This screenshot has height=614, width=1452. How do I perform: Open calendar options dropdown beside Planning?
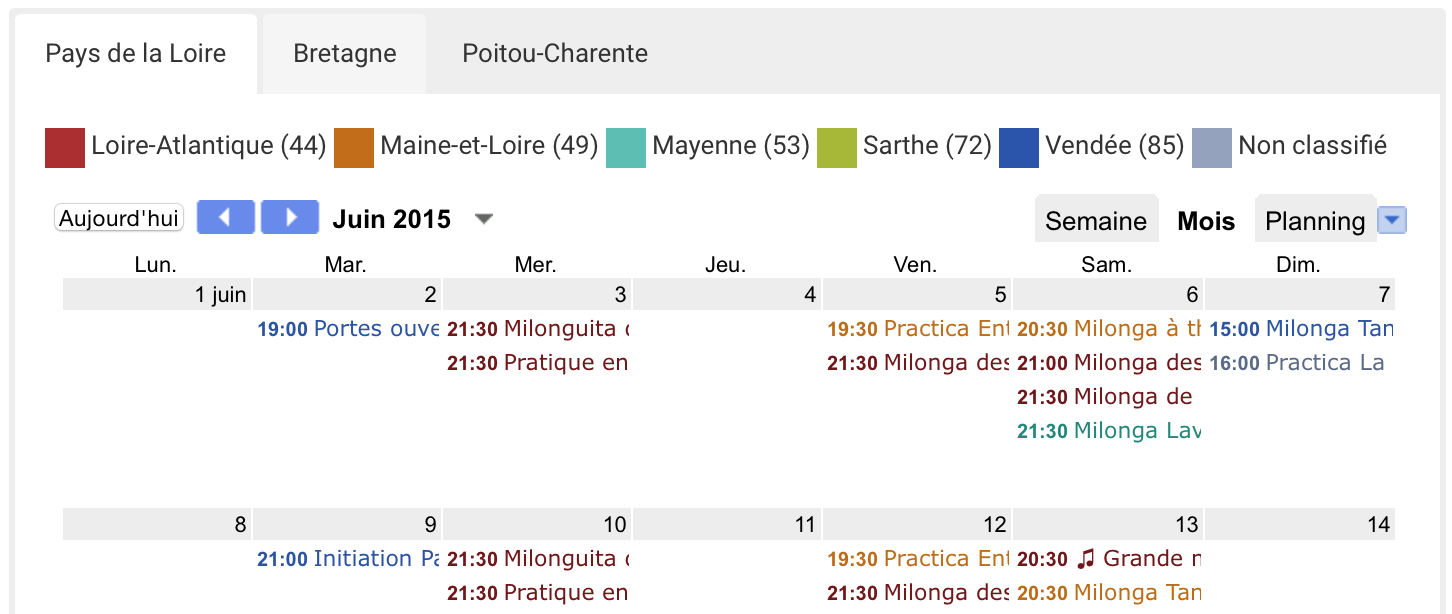point(1392,221)
